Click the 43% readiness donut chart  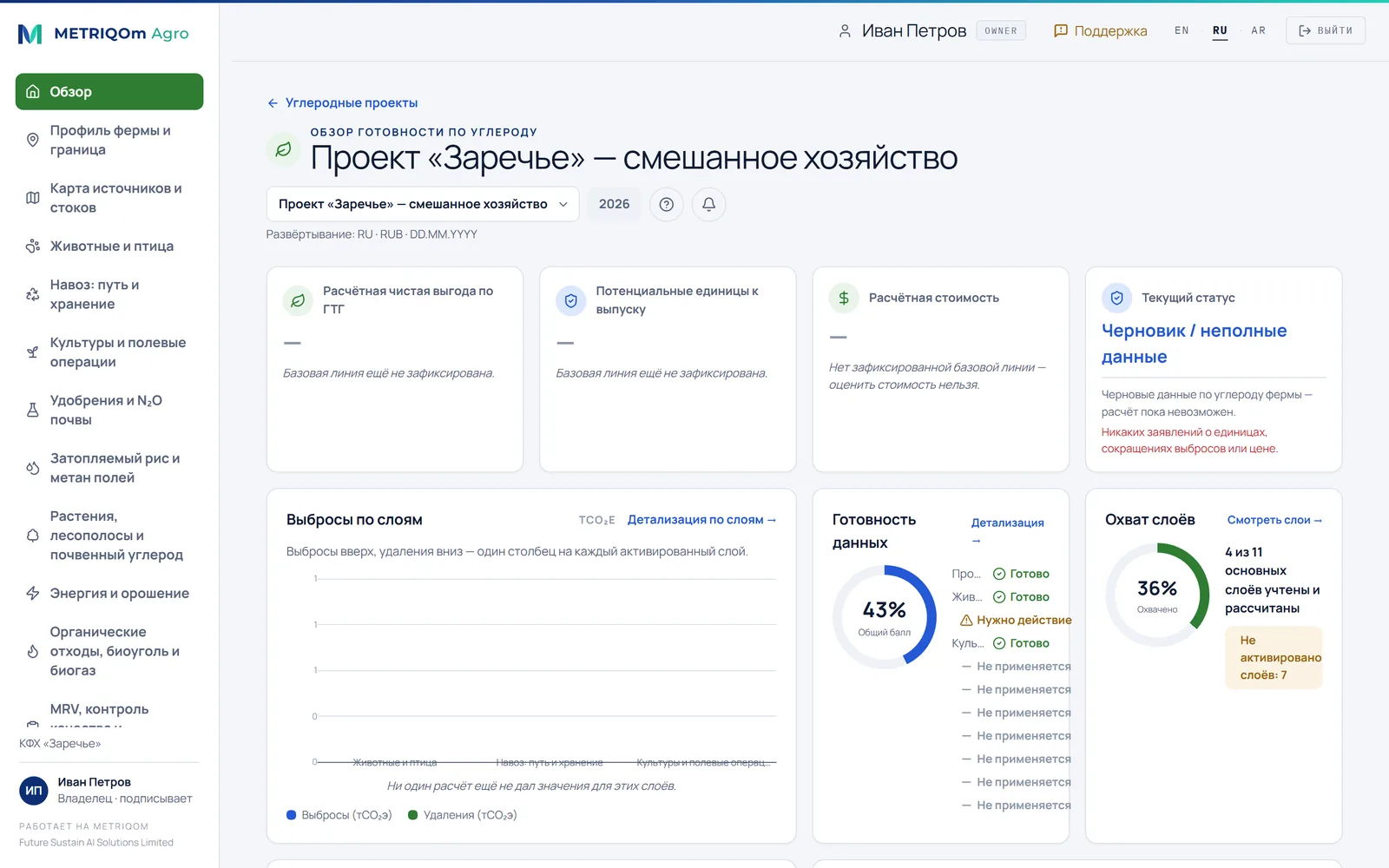(x=885, y=617)
